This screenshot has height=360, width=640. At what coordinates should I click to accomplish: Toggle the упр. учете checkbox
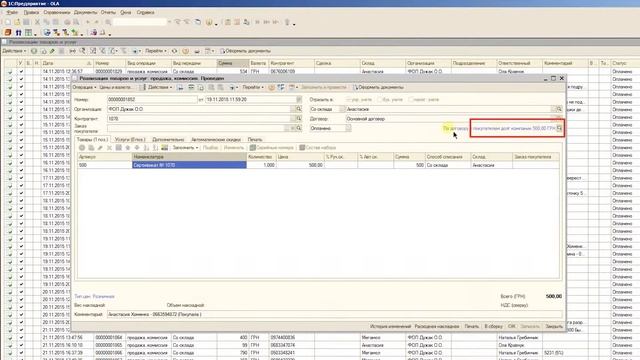[x=349, y=100]
